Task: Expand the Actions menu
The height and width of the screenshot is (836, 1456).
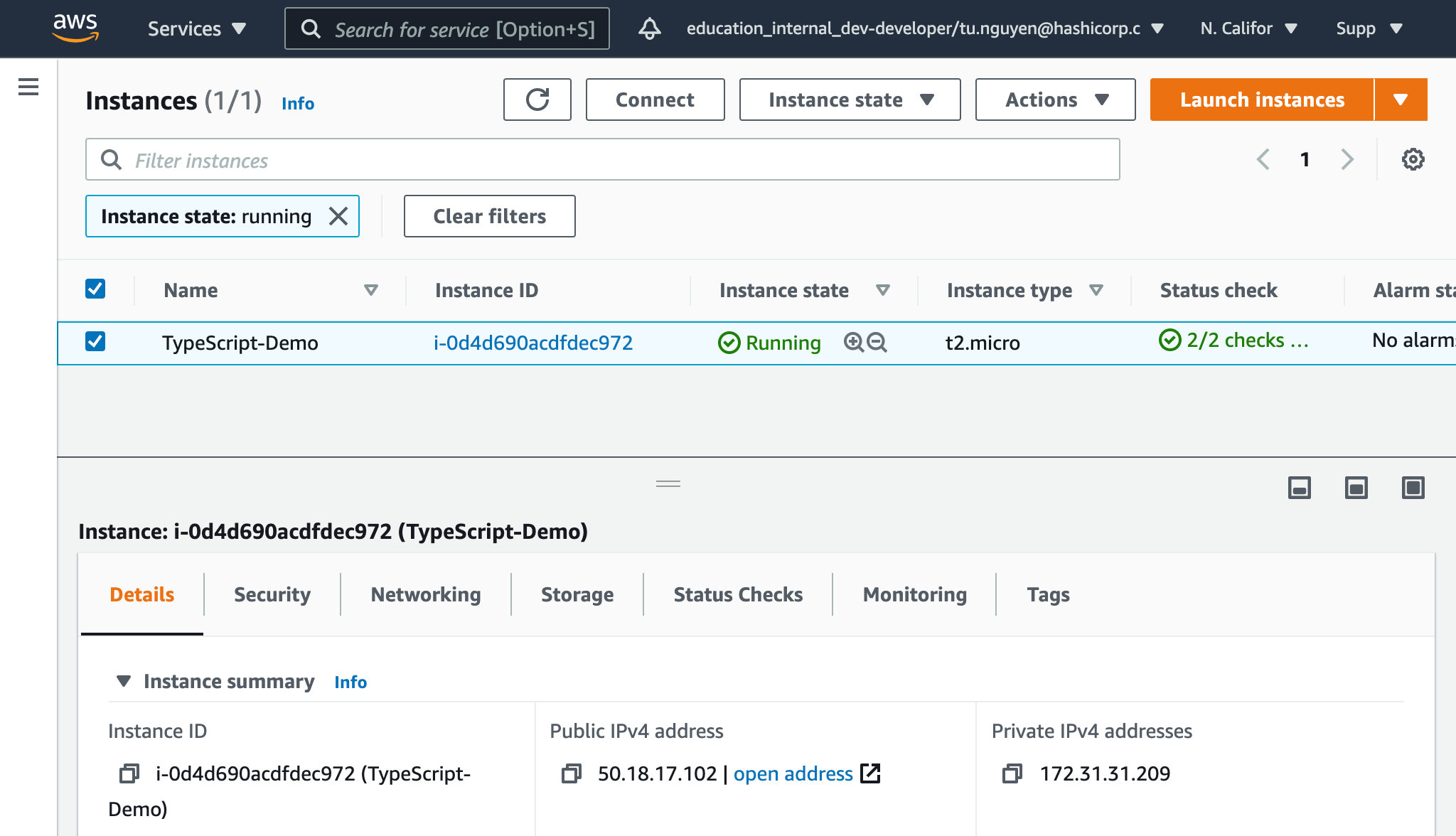Action: tap(1054, 100)
